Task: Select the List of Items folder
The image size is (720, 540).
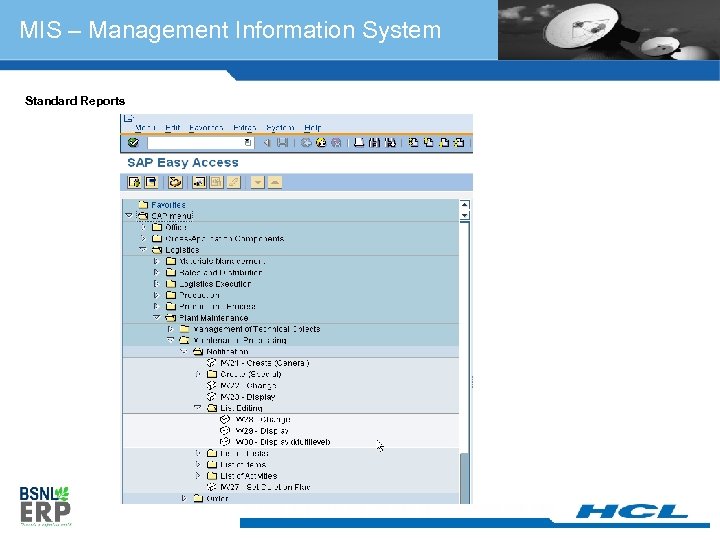Action: [243, 464]
